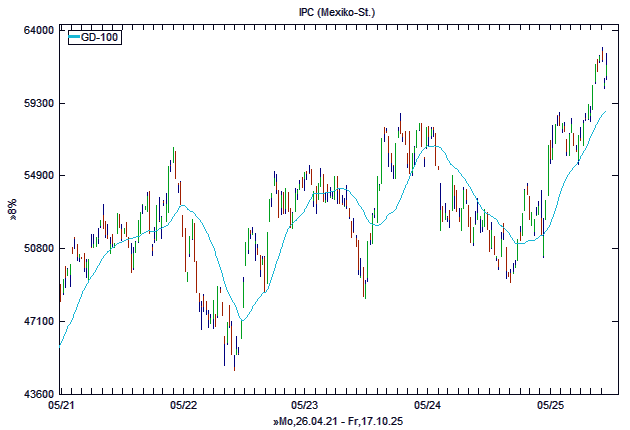630x430 pixels.
Task: Click the »8% y-axis label
Action: [12, 210]
